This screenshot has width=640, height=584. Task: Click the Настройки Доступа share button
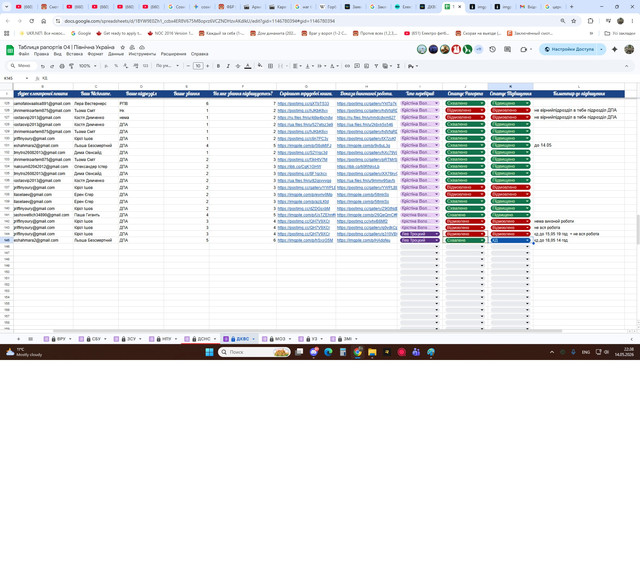pos(569,49)
